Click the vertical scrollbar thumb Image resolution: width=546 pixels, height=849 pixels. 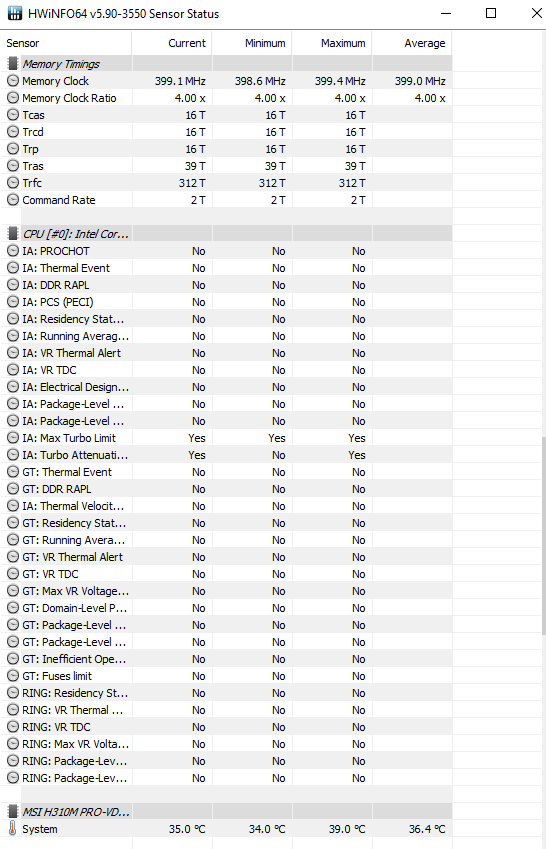coord(543,536)
